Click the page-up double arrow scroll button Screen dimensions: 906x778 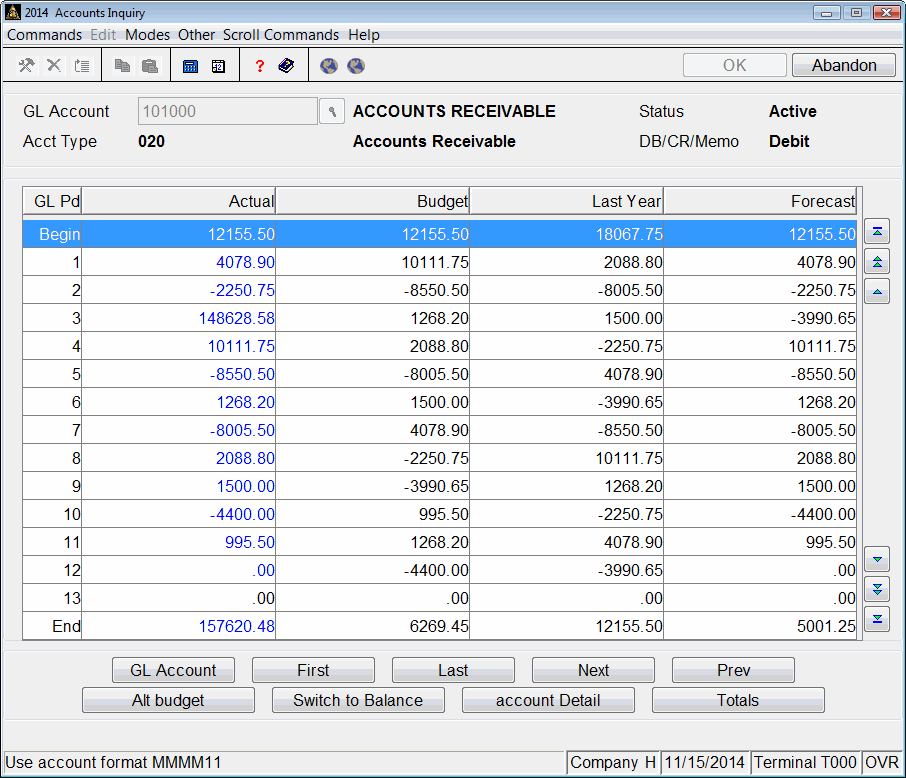[877, 262]
